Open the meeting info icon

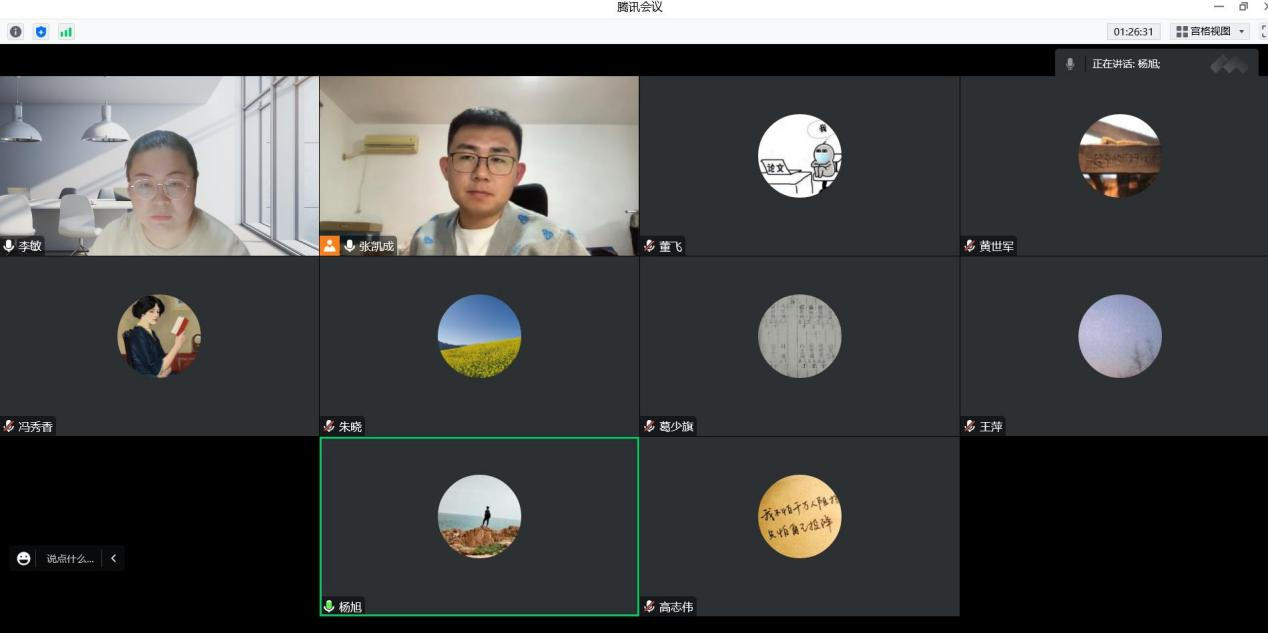16,32
